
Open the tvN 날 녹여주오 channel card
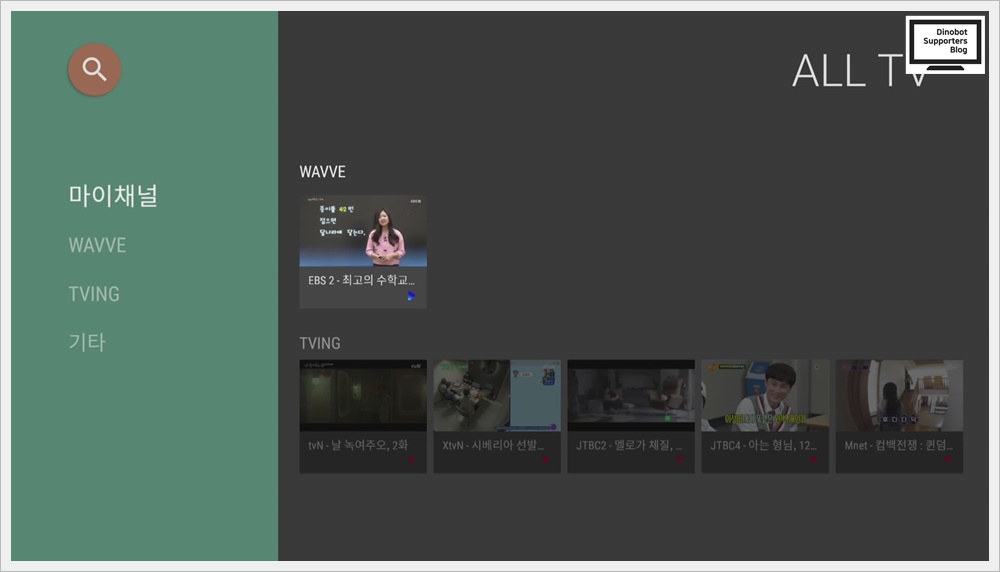tap(363, 416)
